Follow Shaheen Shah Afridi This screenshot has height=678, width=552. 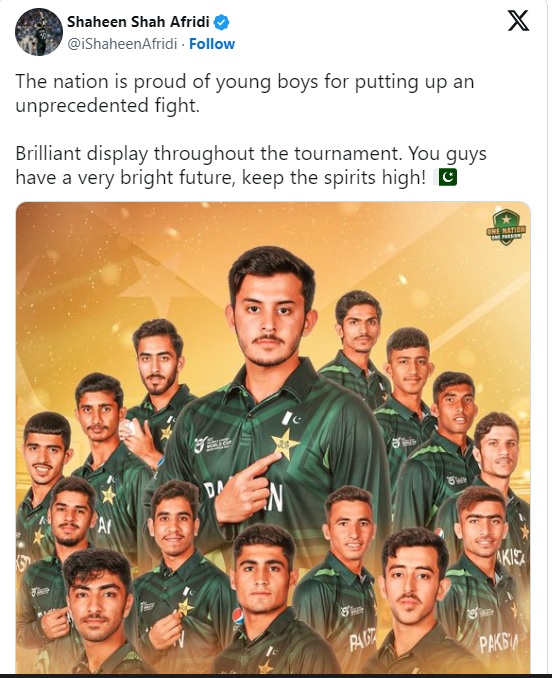(212, 44)
